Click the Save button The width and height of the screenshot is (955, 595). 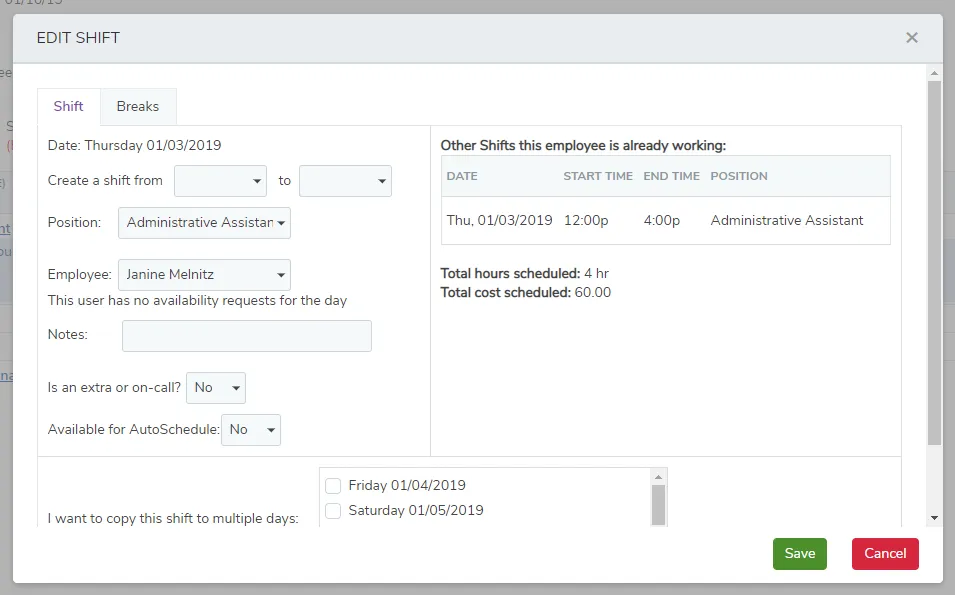pyautogui.click(x=800, y=554)
